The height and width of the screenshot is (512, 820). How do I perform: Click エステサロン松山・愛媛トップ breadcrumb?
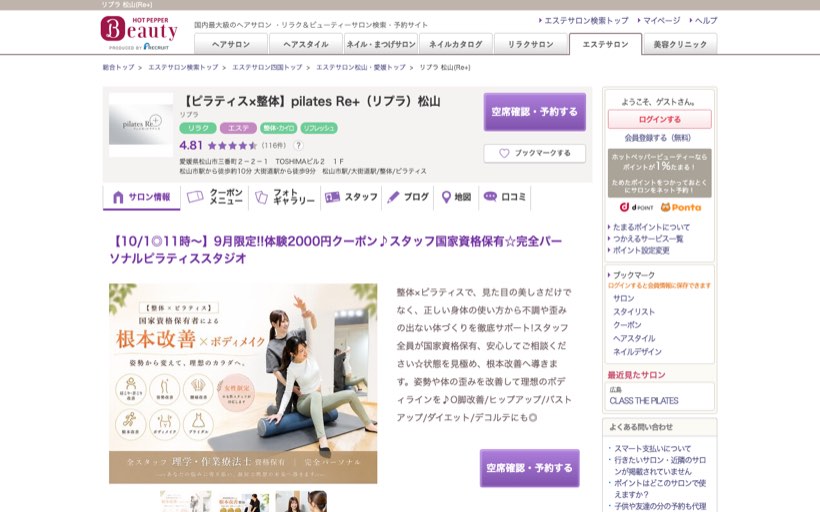pos(361,67)
